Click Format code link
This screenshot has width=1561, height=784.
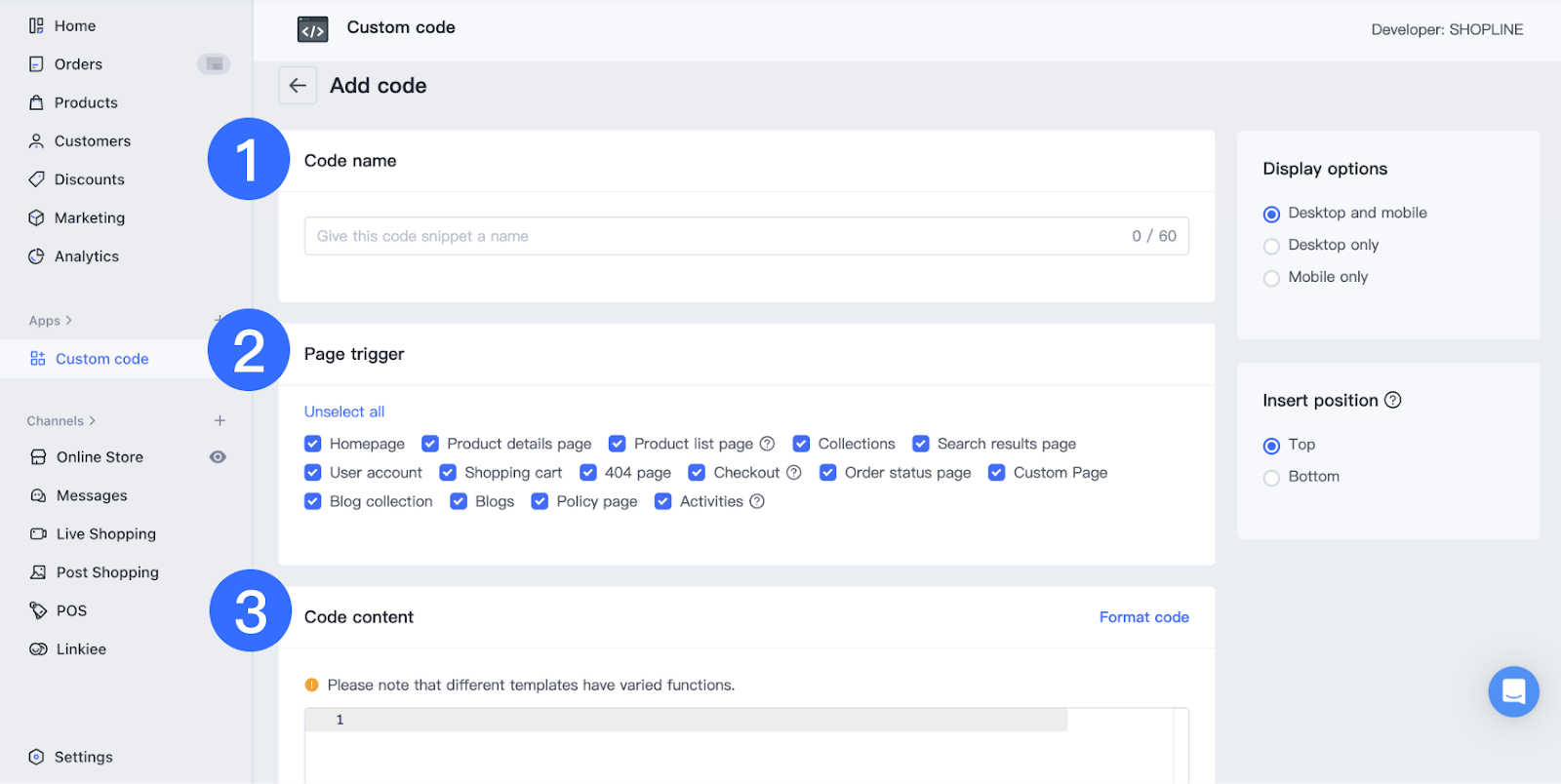click(x=1143, y=617)
